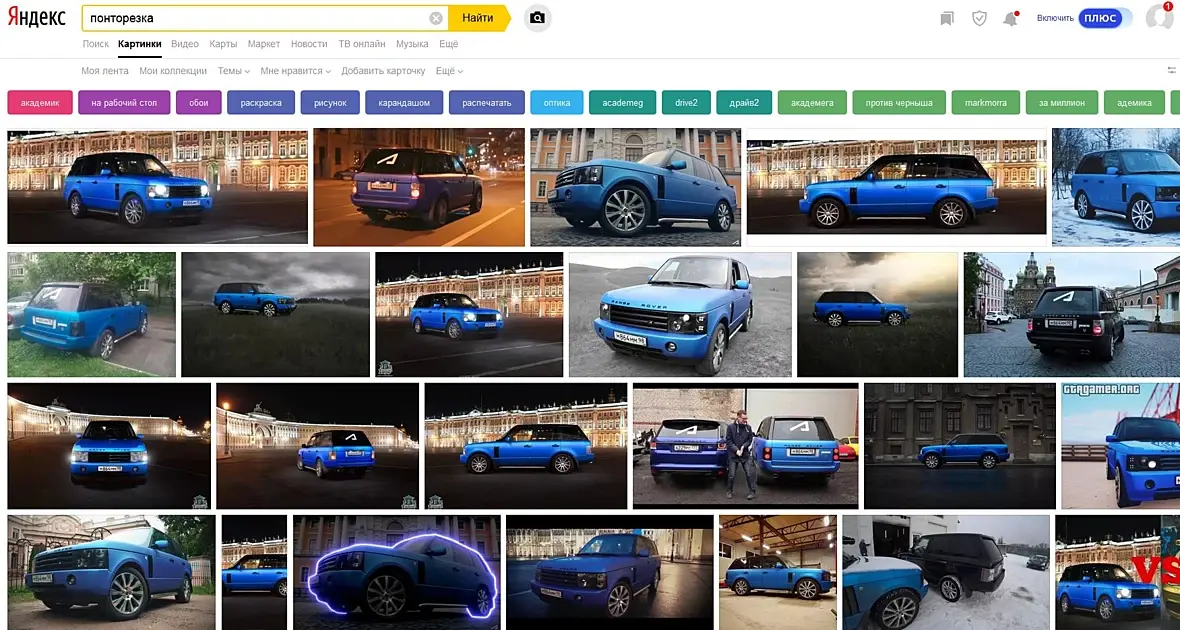The image size is (1180, 630).
Task: Open the Музыка tab
Action: (x=412, y=44)
